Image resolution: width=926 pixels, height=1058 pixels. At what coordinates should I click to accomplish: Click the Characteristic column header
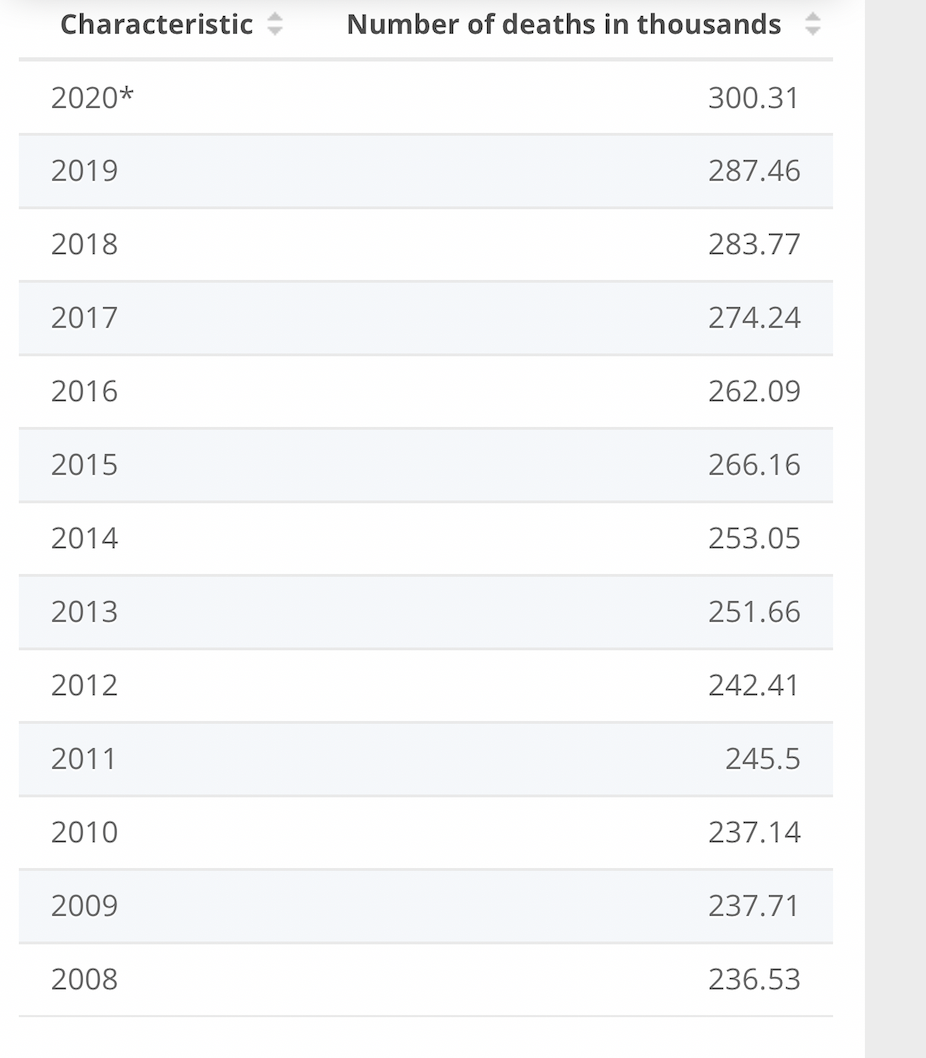click(157, 25)
